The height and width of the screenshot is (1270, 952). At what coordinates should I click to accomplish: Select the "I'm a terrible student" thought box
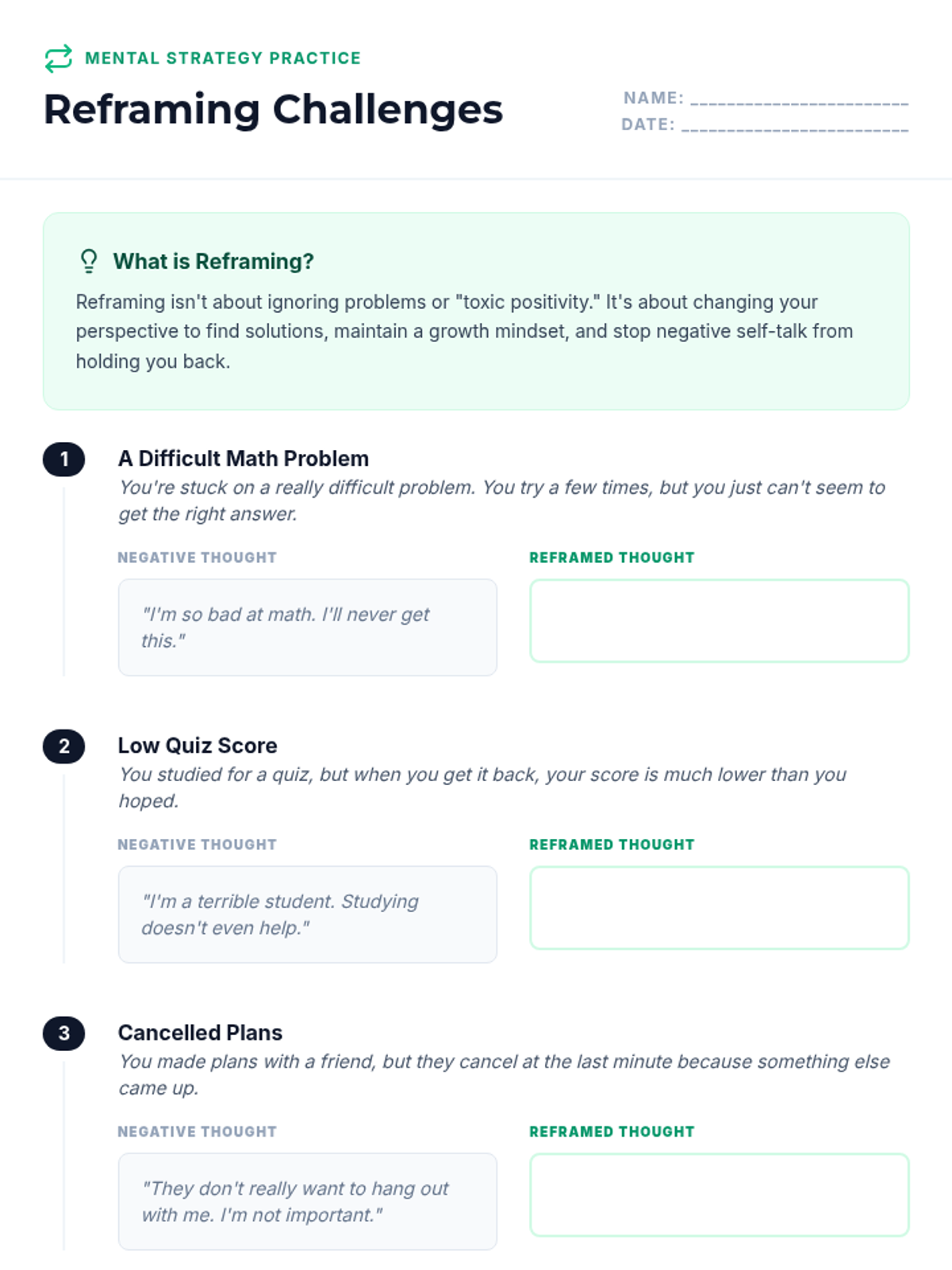307,914
